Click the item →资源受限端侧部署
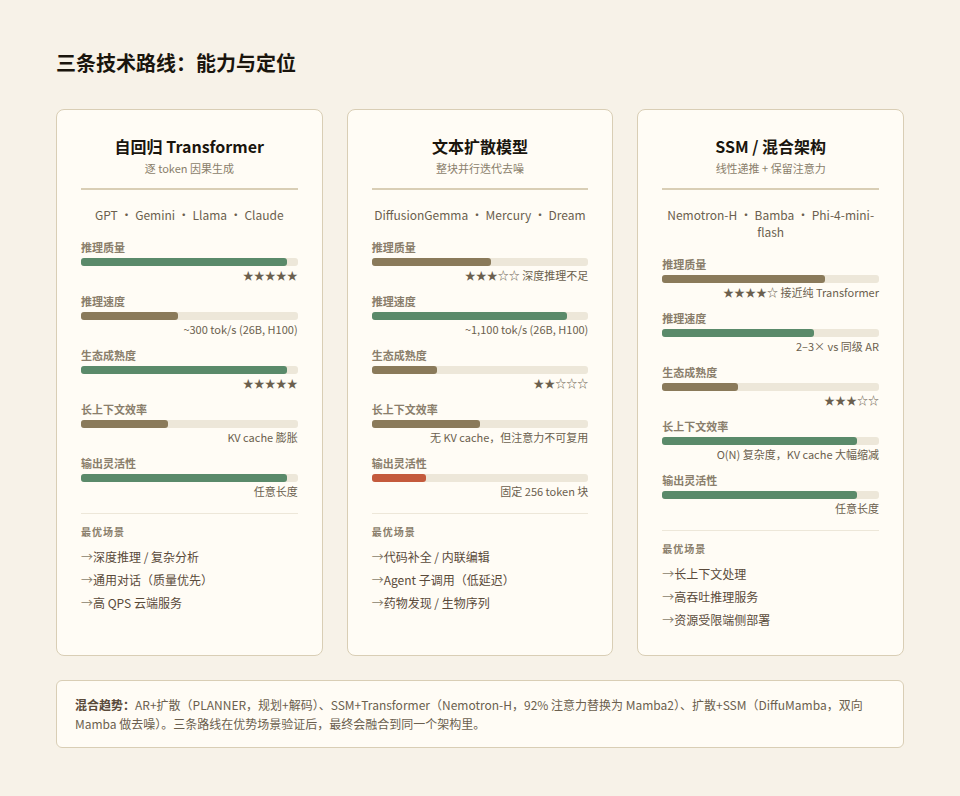This screenshot has height=796, width=960. point(716,621)
